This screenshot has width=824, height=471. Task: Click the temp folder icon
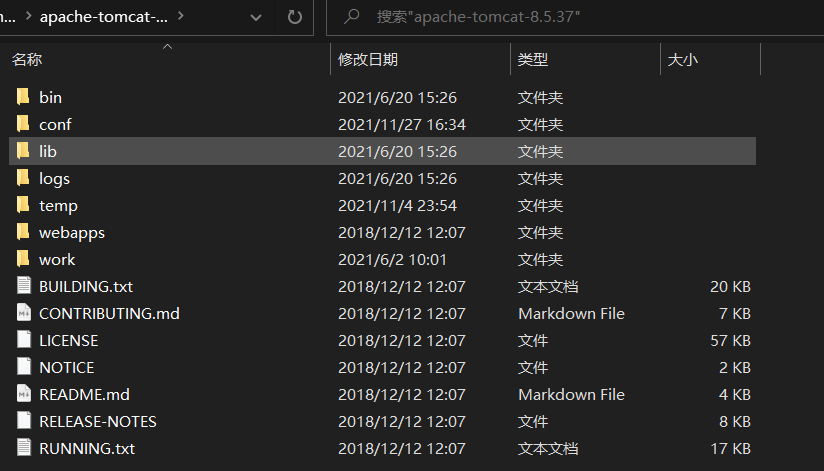[23, 205]
